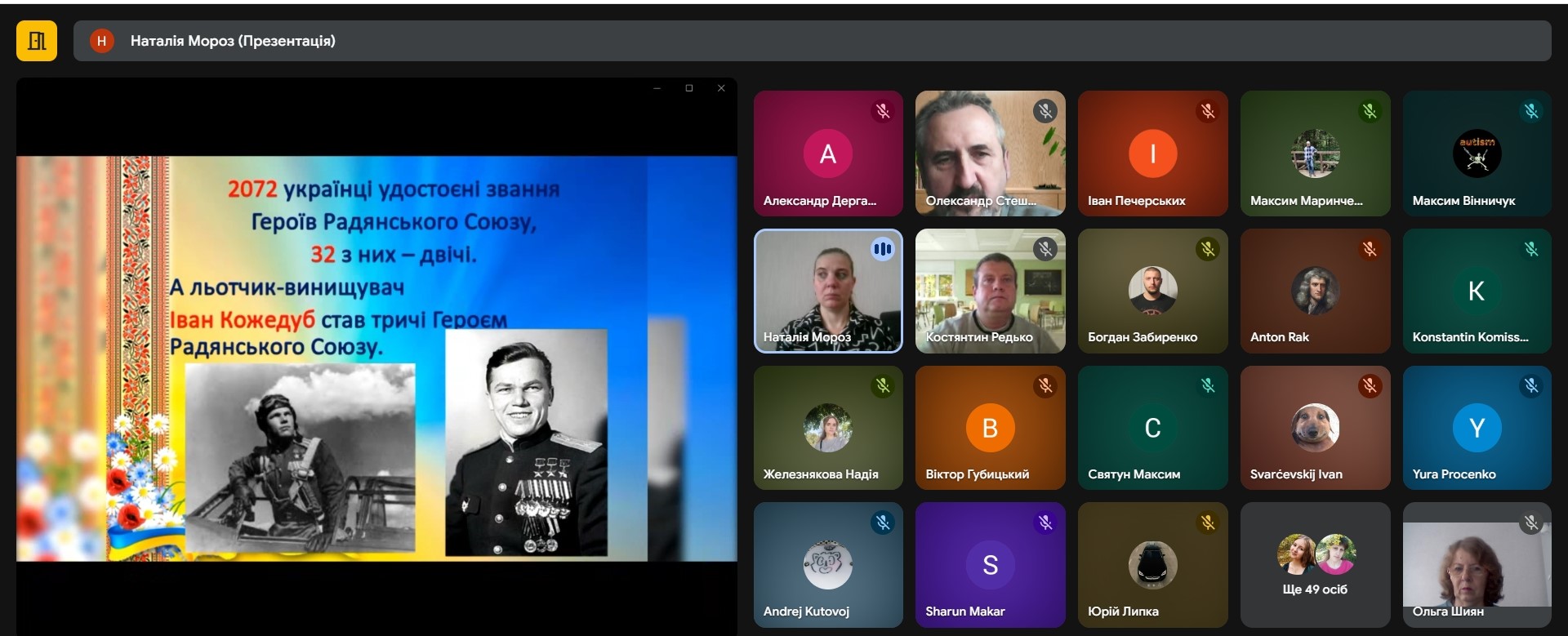Click the red H avatar in presentation bar
The image size is (1568, 636).
(x=101, y=41)
